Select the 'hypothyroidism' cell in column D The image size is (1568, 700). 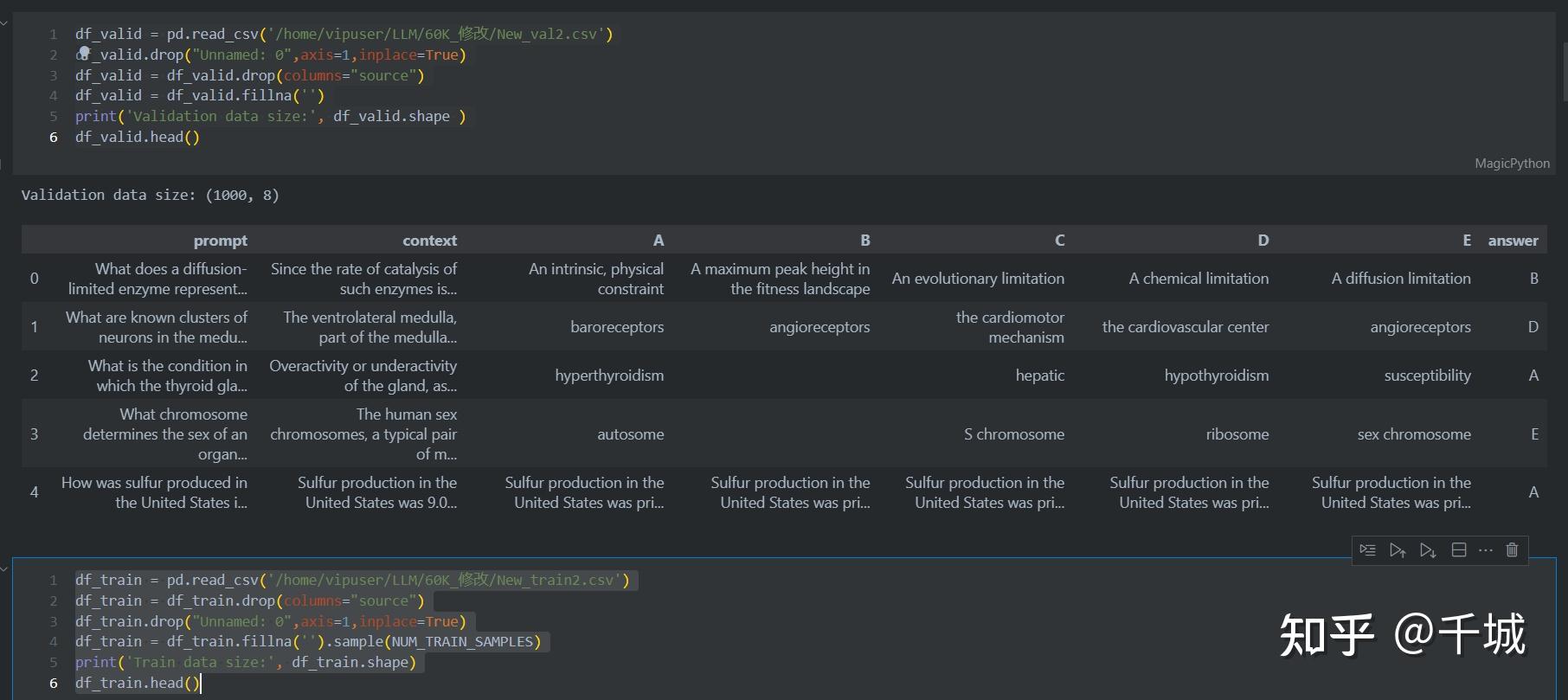tap(1216, 376)
